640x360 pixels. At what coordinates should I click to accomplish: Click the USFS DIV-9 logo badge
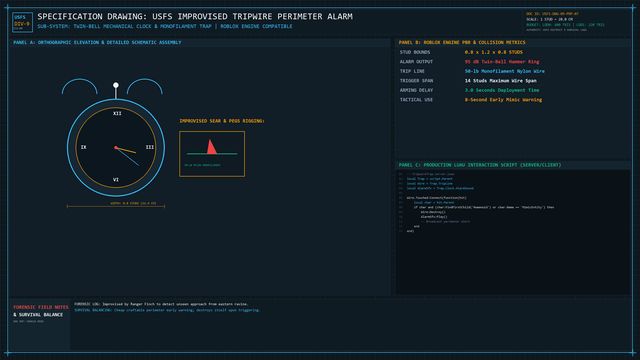click(x=22, y=22)
